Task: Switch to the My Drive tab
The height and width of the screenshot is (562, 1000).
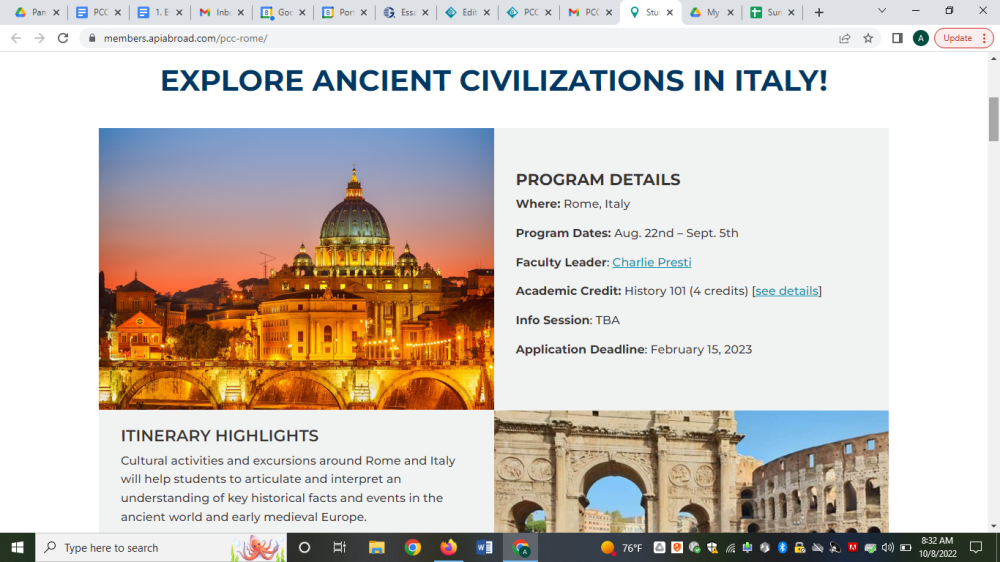Action: 705,12
